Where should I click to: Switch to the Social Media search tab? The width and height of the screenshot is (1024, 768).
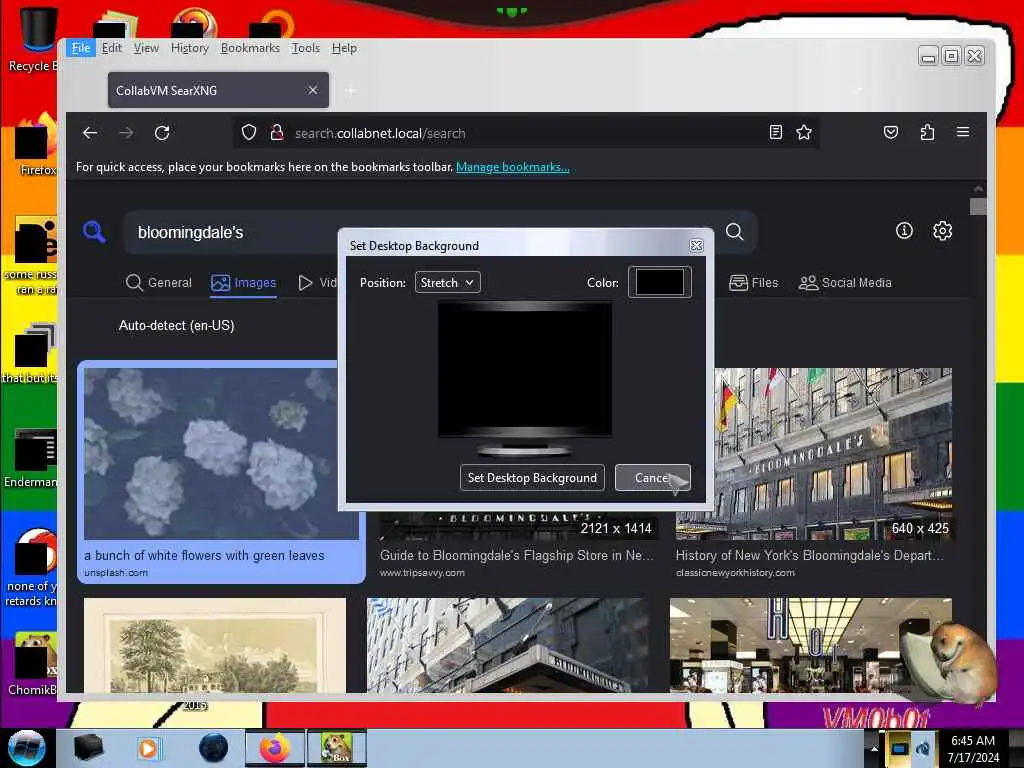tap(845, 282)
